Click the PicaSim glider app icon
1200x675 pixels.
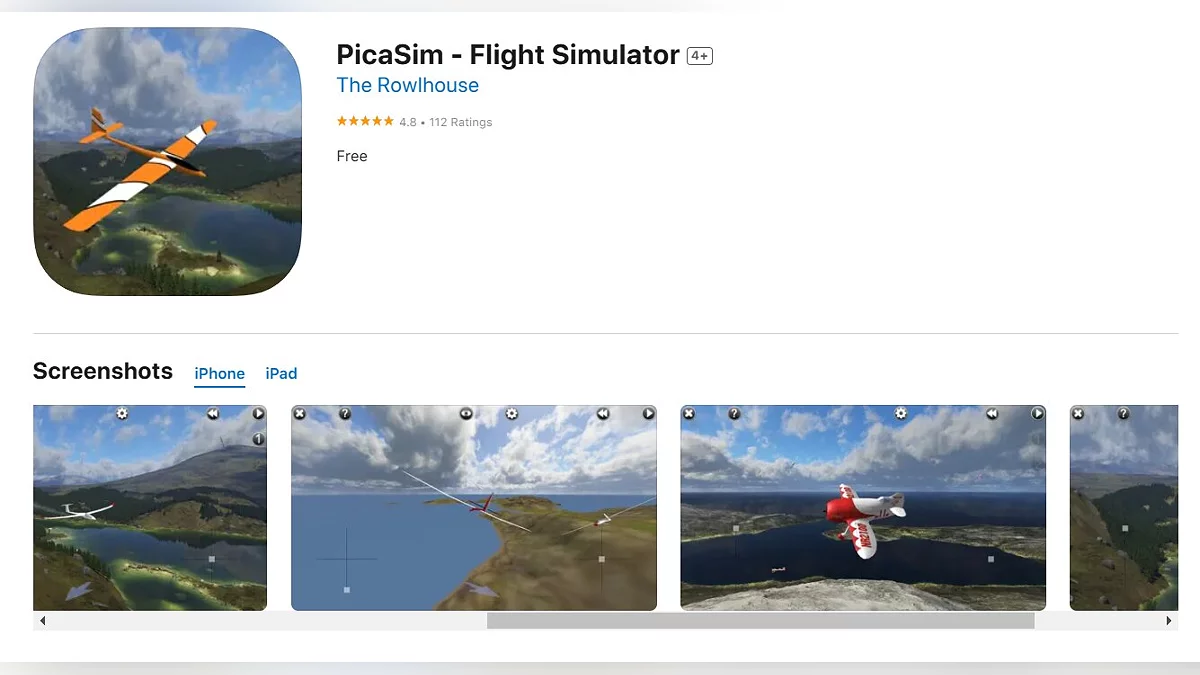[167, 161]
